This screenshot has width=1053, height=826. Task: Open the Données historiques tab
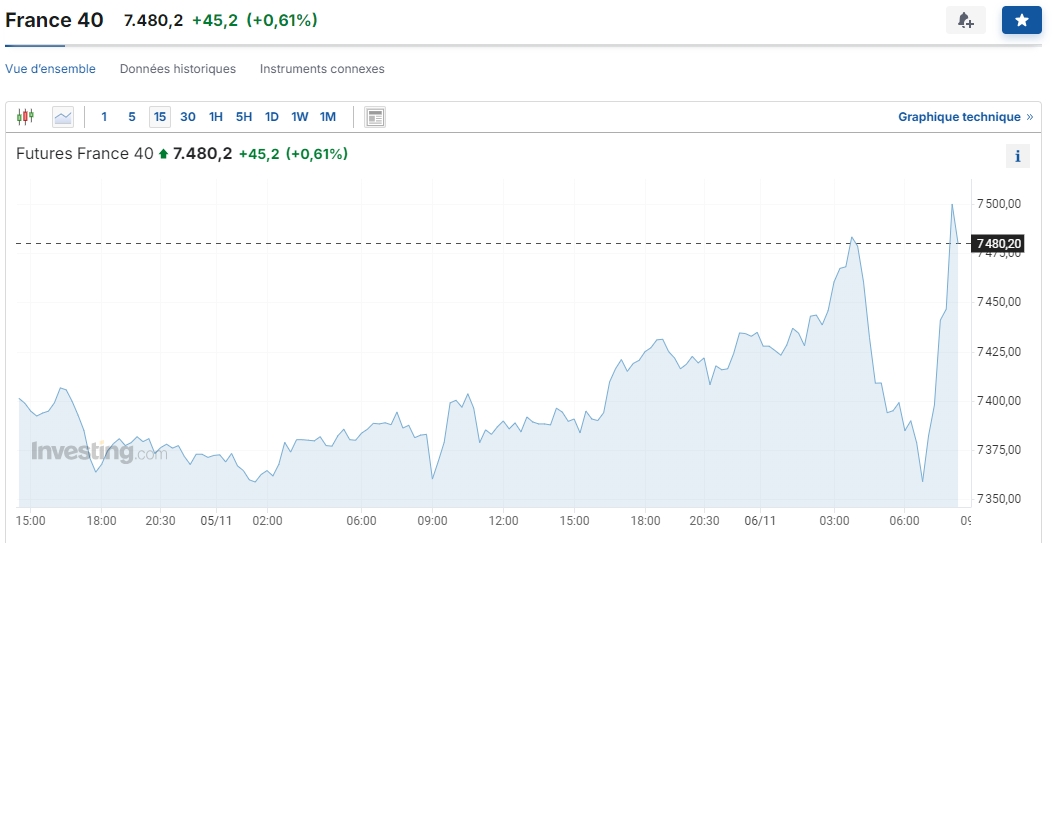pos(178,69)
